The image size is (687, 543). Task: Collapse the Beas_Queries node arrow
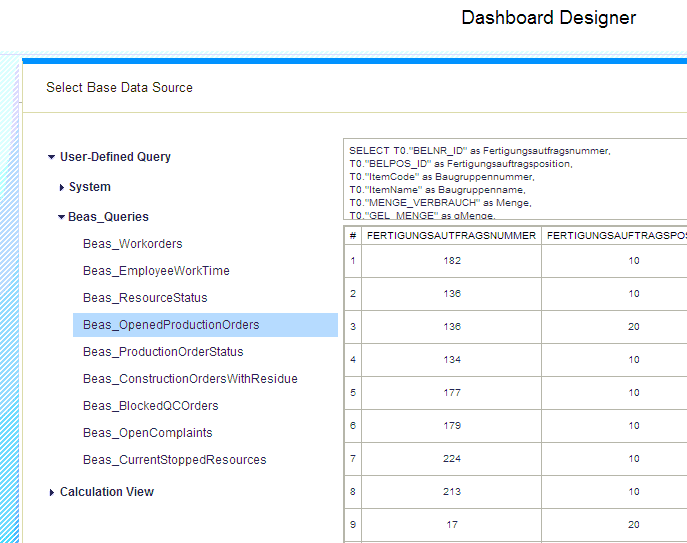(62, 217)
